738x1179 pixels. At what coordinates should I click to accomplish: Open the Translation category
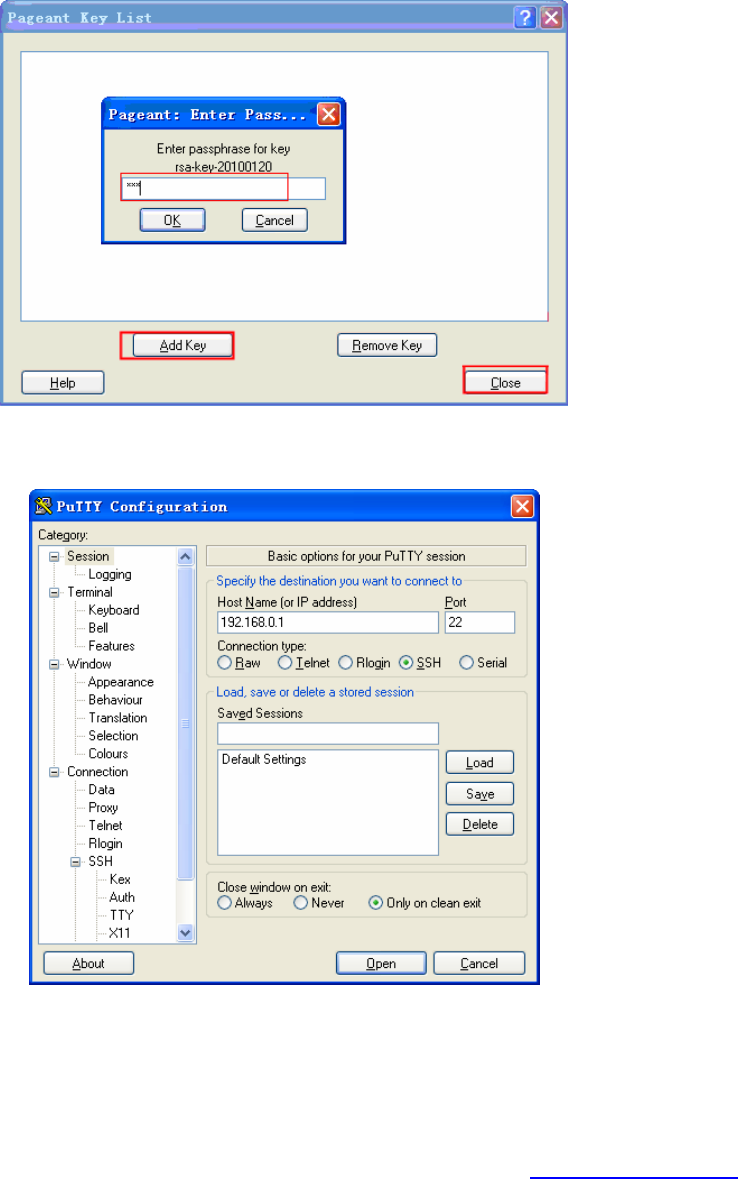[117, 718]
